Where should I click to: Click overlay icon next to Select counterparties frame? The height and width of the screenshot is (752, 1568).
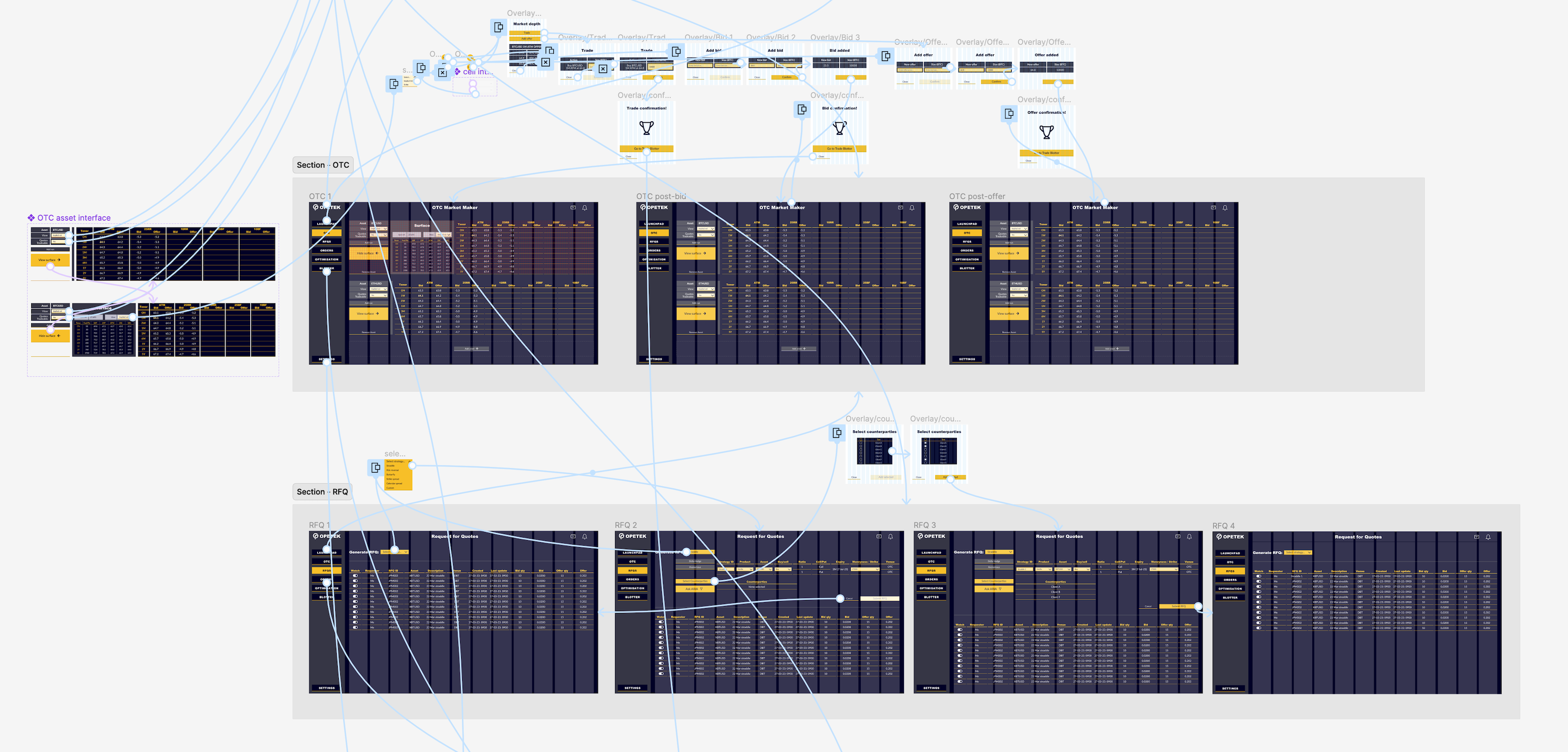click(838, 432)
